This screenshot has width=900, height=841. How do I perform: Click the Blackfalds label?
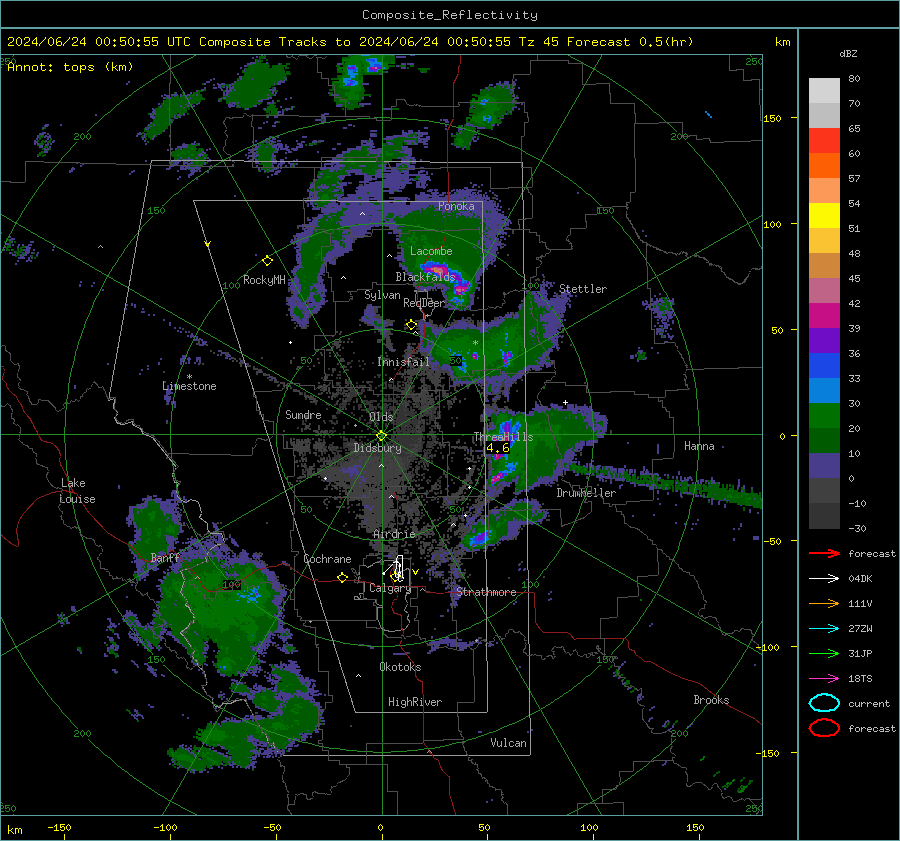coord(425,277)
